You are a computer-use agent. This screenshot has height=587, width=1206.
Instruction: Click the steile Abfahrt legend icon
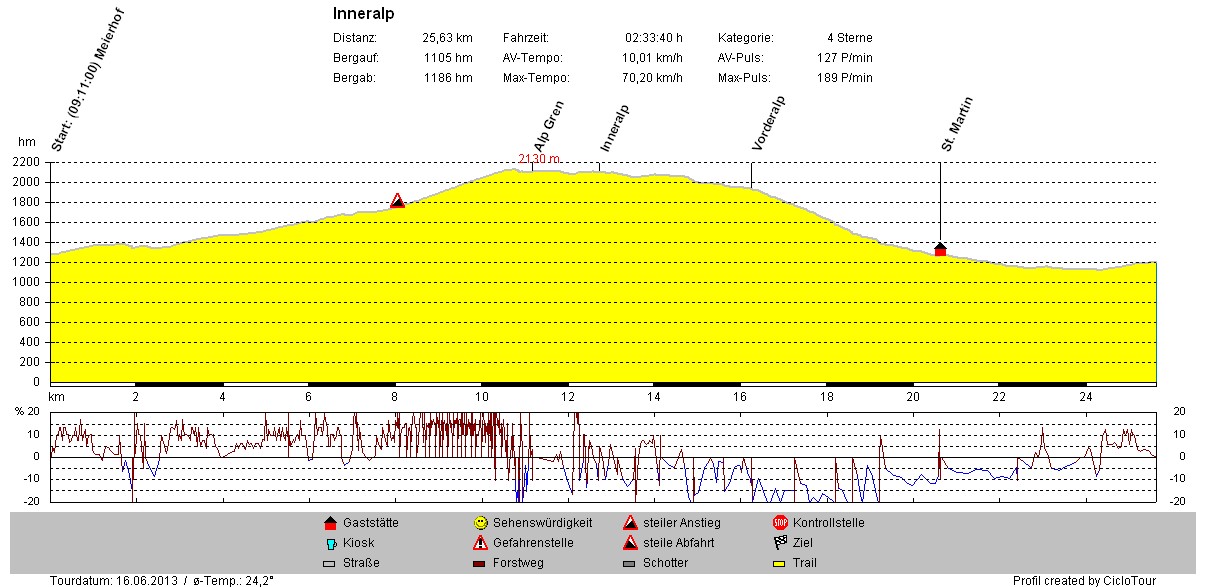[630, 543]
